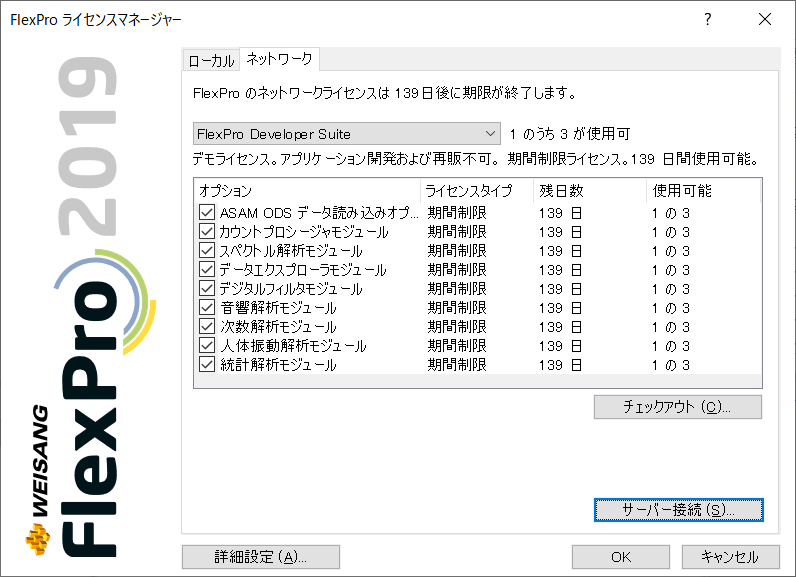The height and width of the screenshot is (577, 796).
Task: Click 1 の 3 in 人体振動解析モジュール row
Action: point(671,346)
